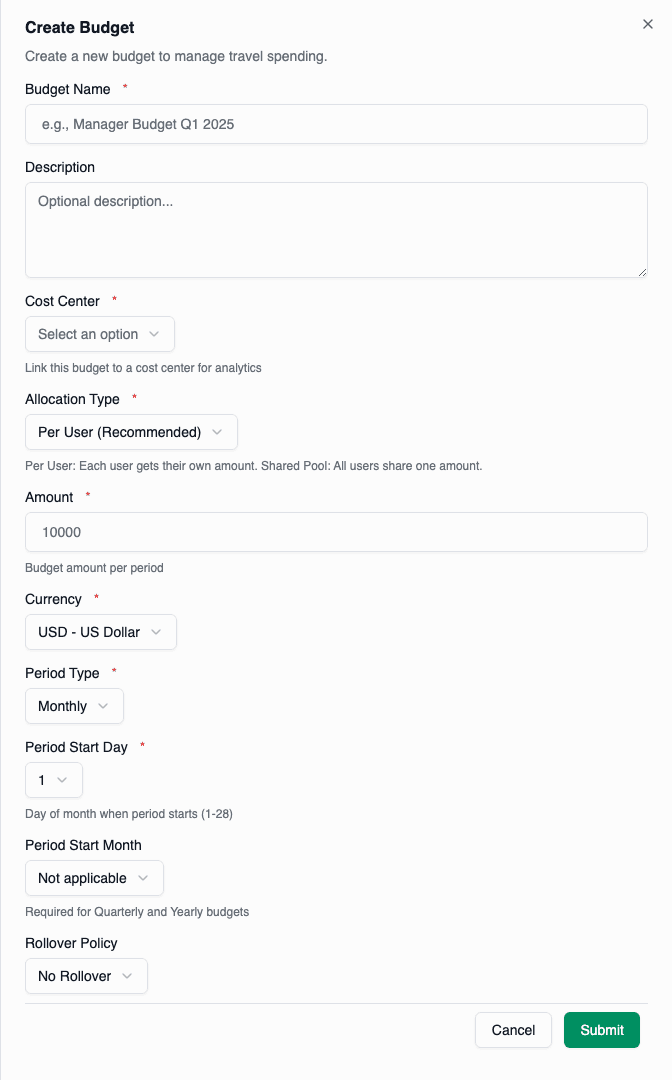Submit the new budget form
672x1080 pixels.
[602, 1030]
